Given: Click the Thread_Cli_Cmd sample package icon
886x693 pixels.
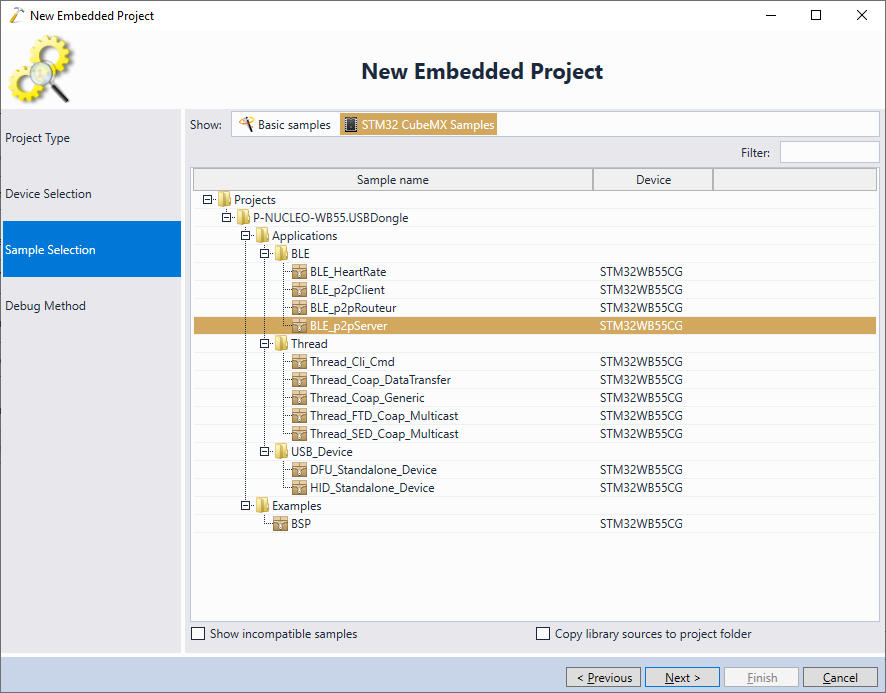Looking at the screenshot, I should (x=299, y=362).
